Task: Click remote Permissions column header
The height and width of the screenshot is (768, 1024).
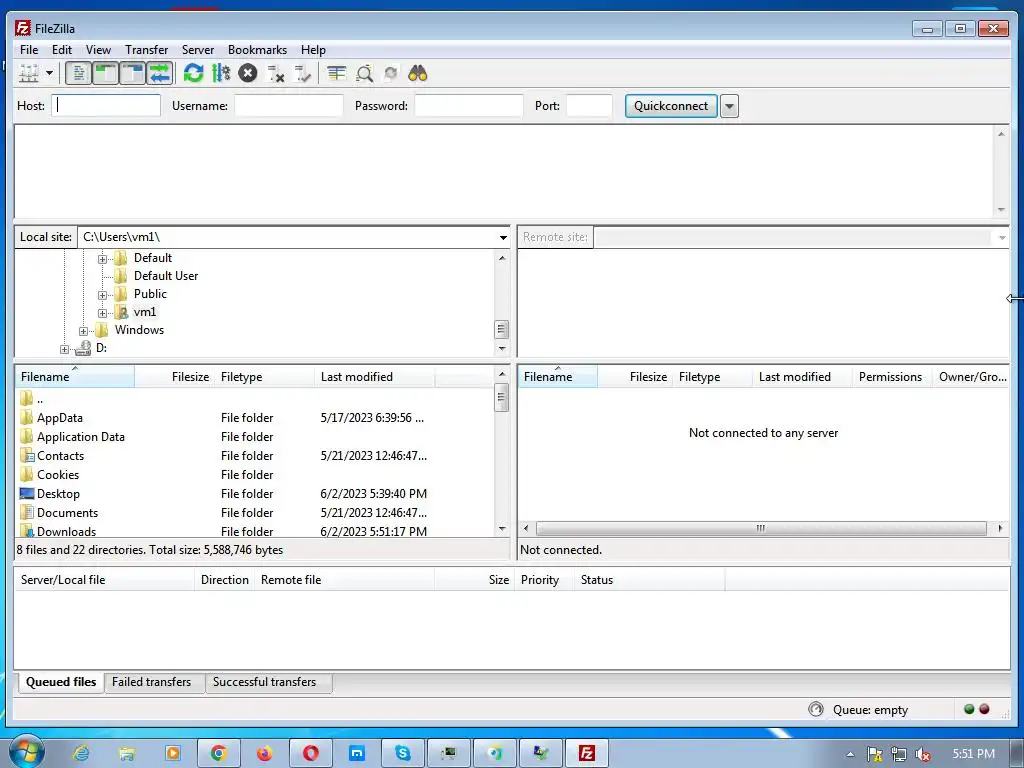Action: pyautogui.click(x=891, y=377)
